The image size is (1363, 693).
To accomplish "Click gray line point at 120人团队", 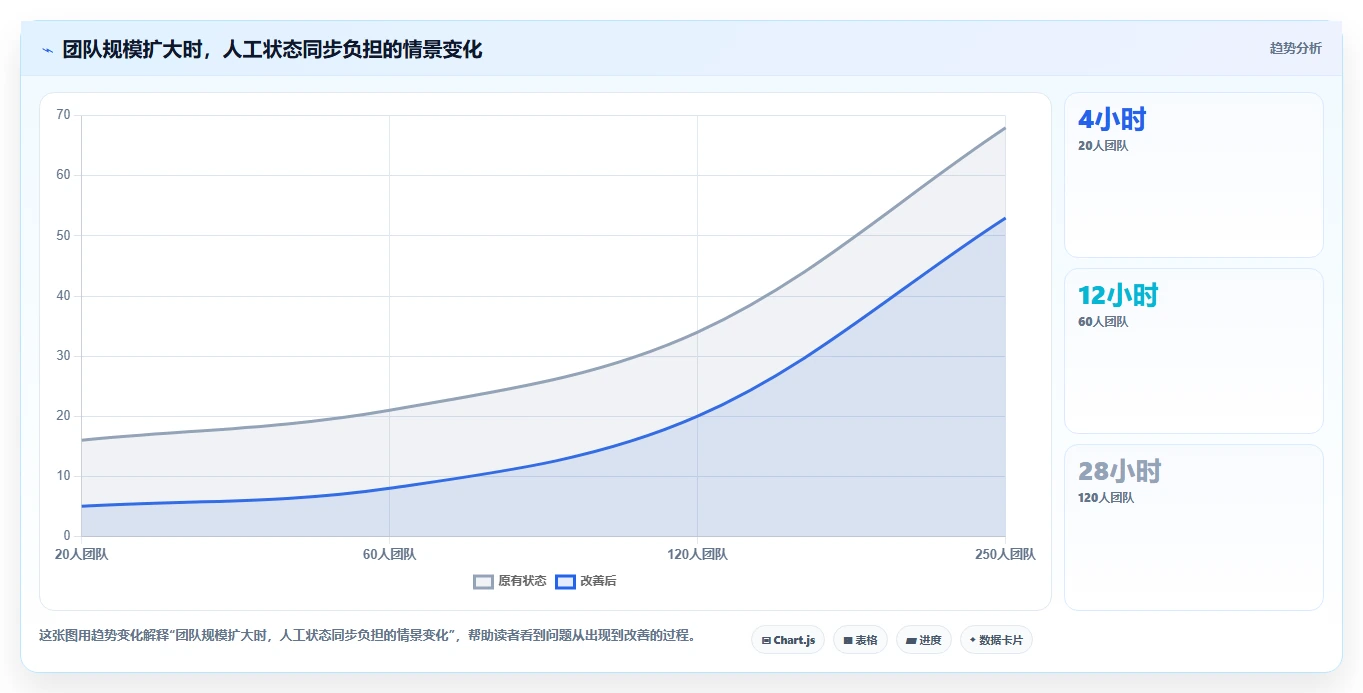I will pos(697,332).
